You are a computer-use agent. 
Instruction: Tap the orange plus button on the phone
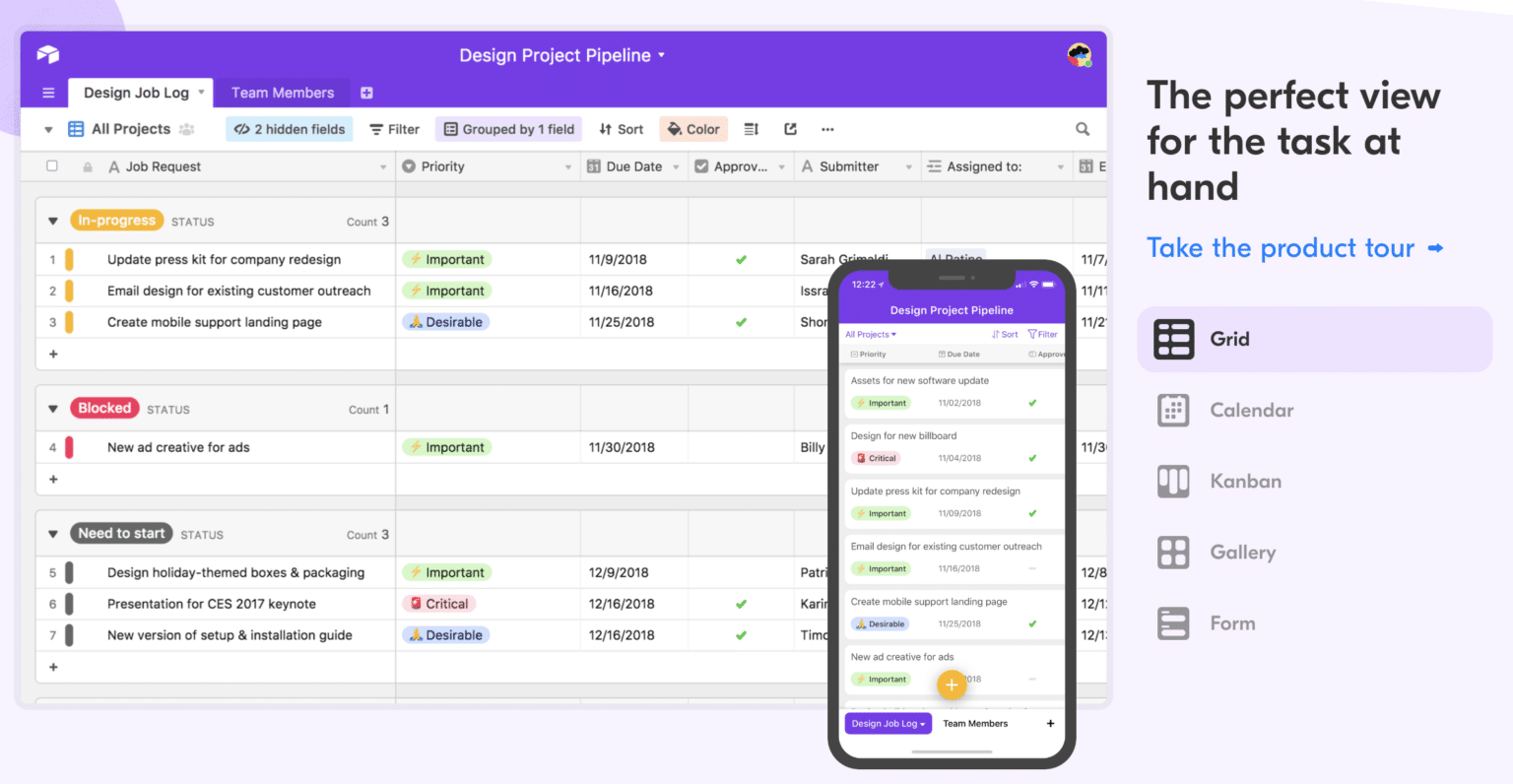pos(951,685)
